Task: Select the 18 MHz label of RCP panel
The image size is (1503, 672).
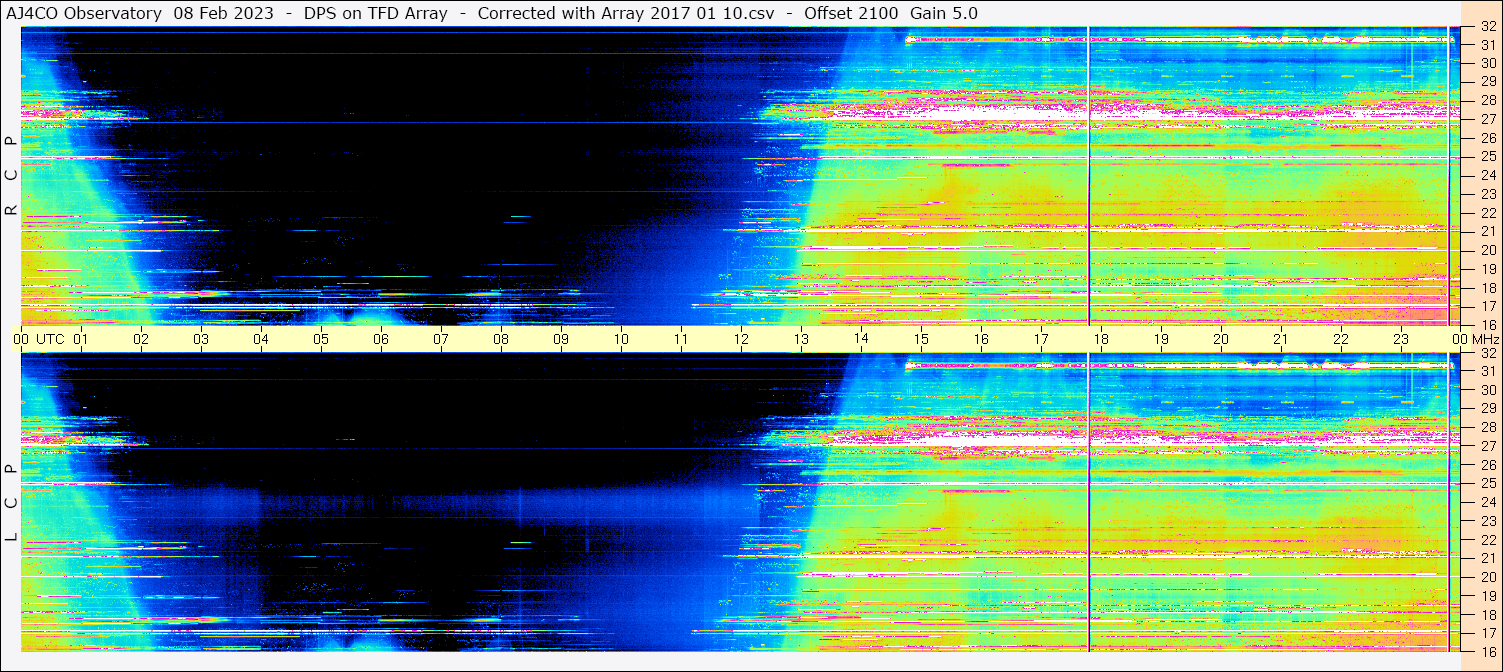Action: (x=1488, y=288)
